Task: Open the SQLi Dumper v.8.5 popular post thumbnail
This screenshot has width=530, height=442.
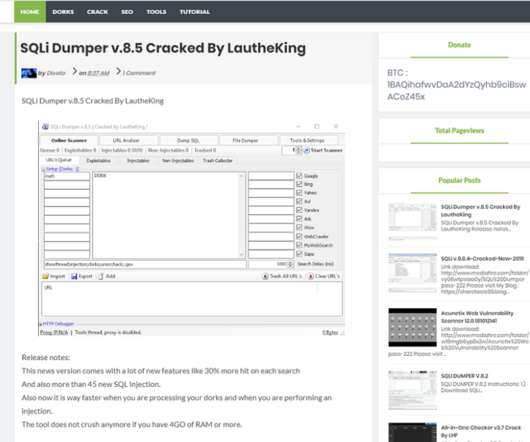Action: (x=412, y=221)
